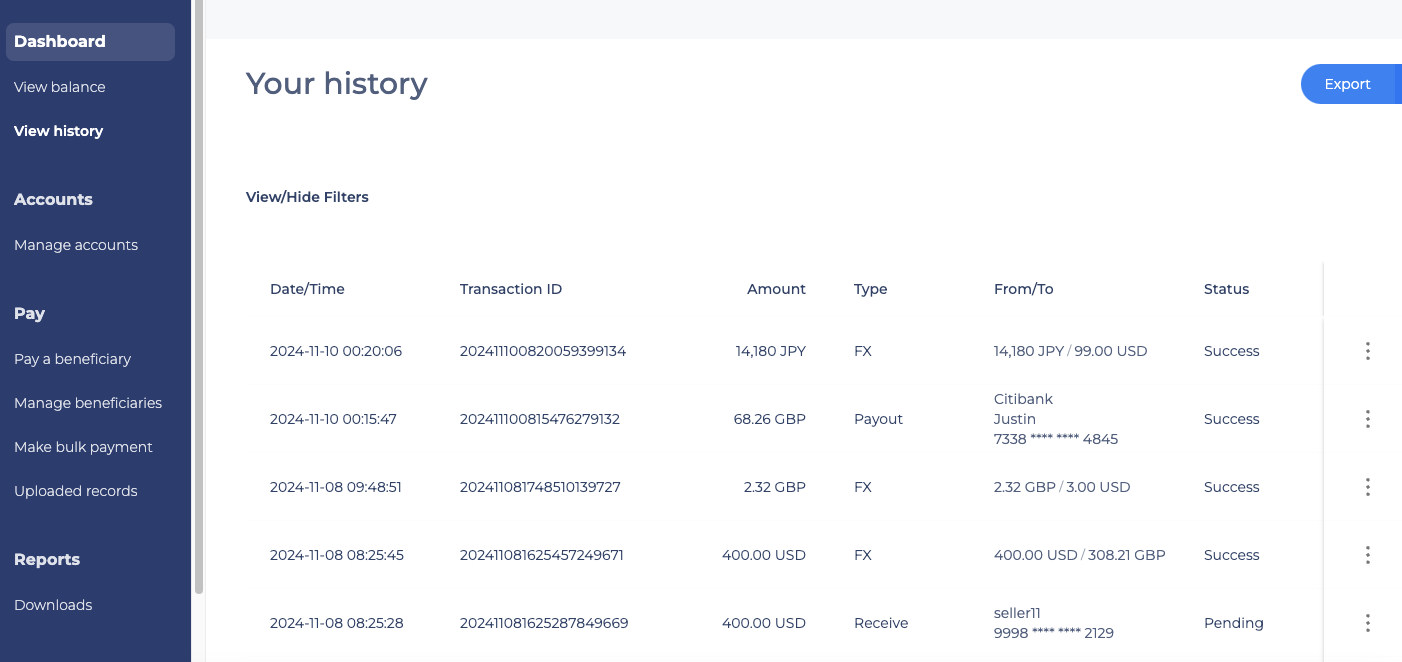
Task: Open Pay a beneficiary
Action: (x=72, y=359)
